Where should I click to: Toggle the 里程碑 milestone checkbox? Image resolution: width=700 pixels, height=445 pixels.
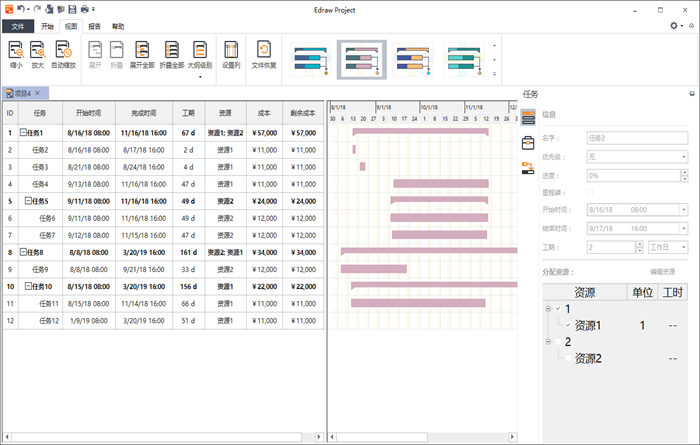click(590, 192)
